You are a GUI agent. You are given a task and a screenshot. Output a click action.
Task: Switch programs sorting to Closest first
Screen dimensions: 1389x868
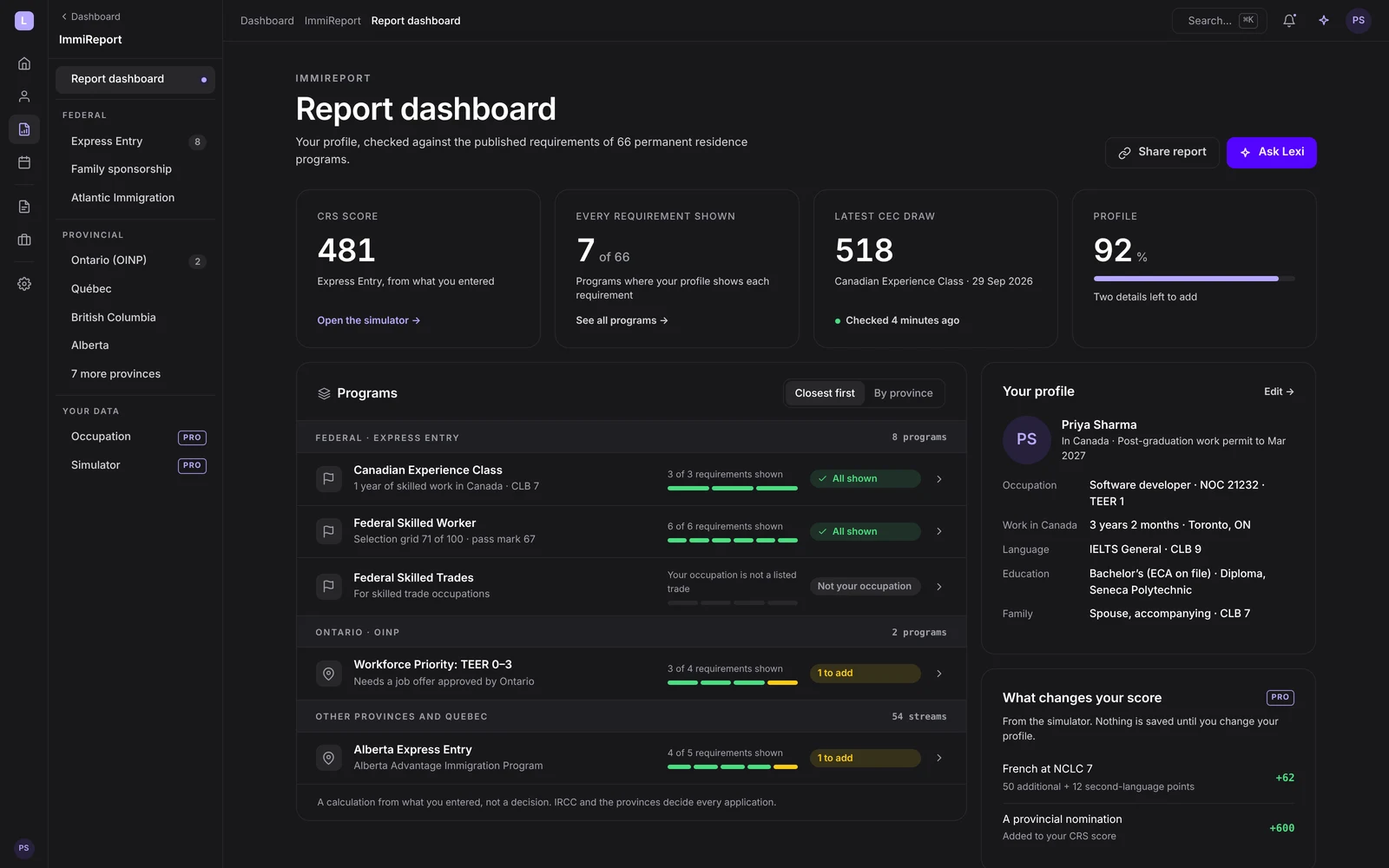coord(824,393)
